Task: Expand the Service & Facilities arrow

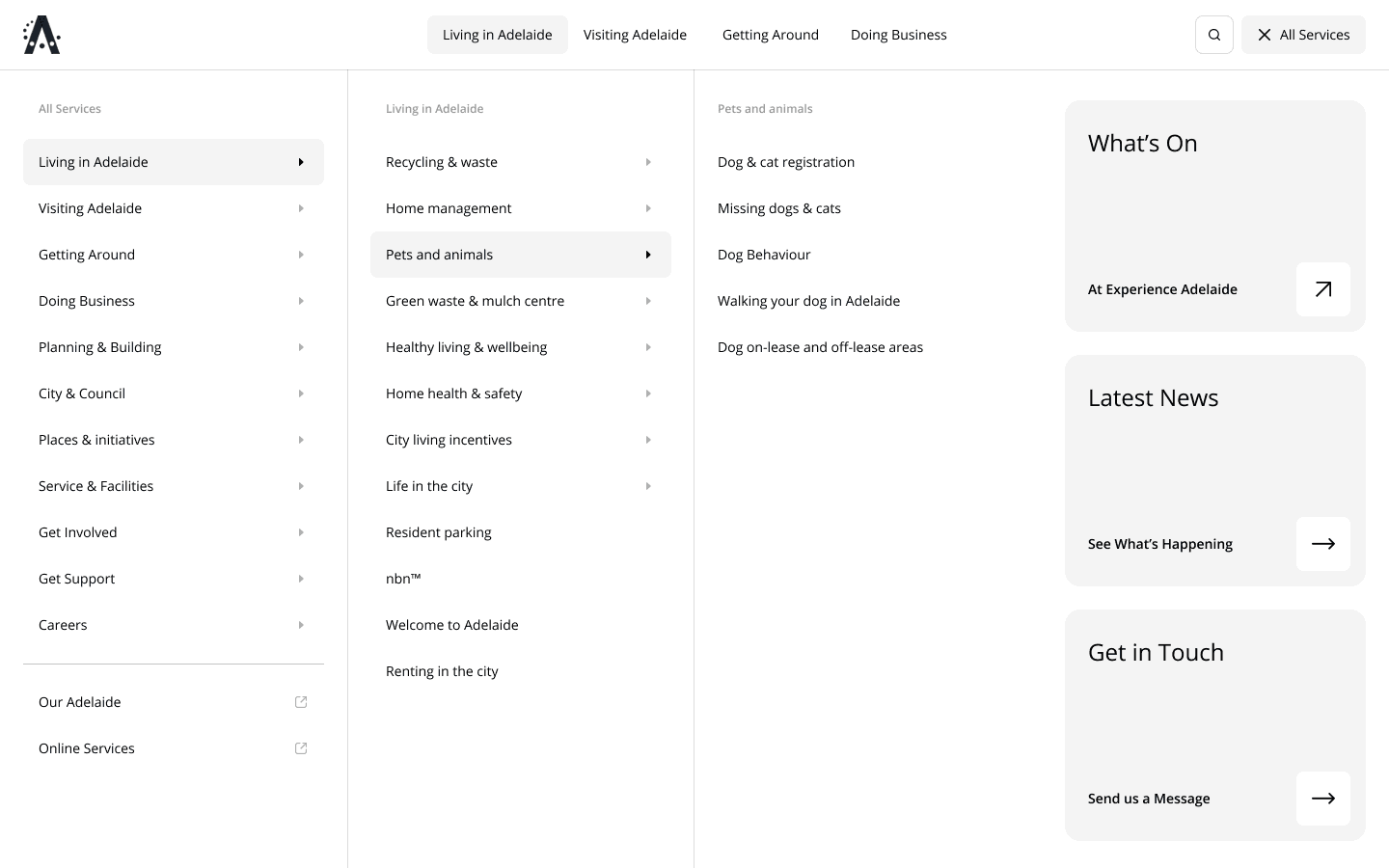Action: pyautogui.click(x=301, y=486)
